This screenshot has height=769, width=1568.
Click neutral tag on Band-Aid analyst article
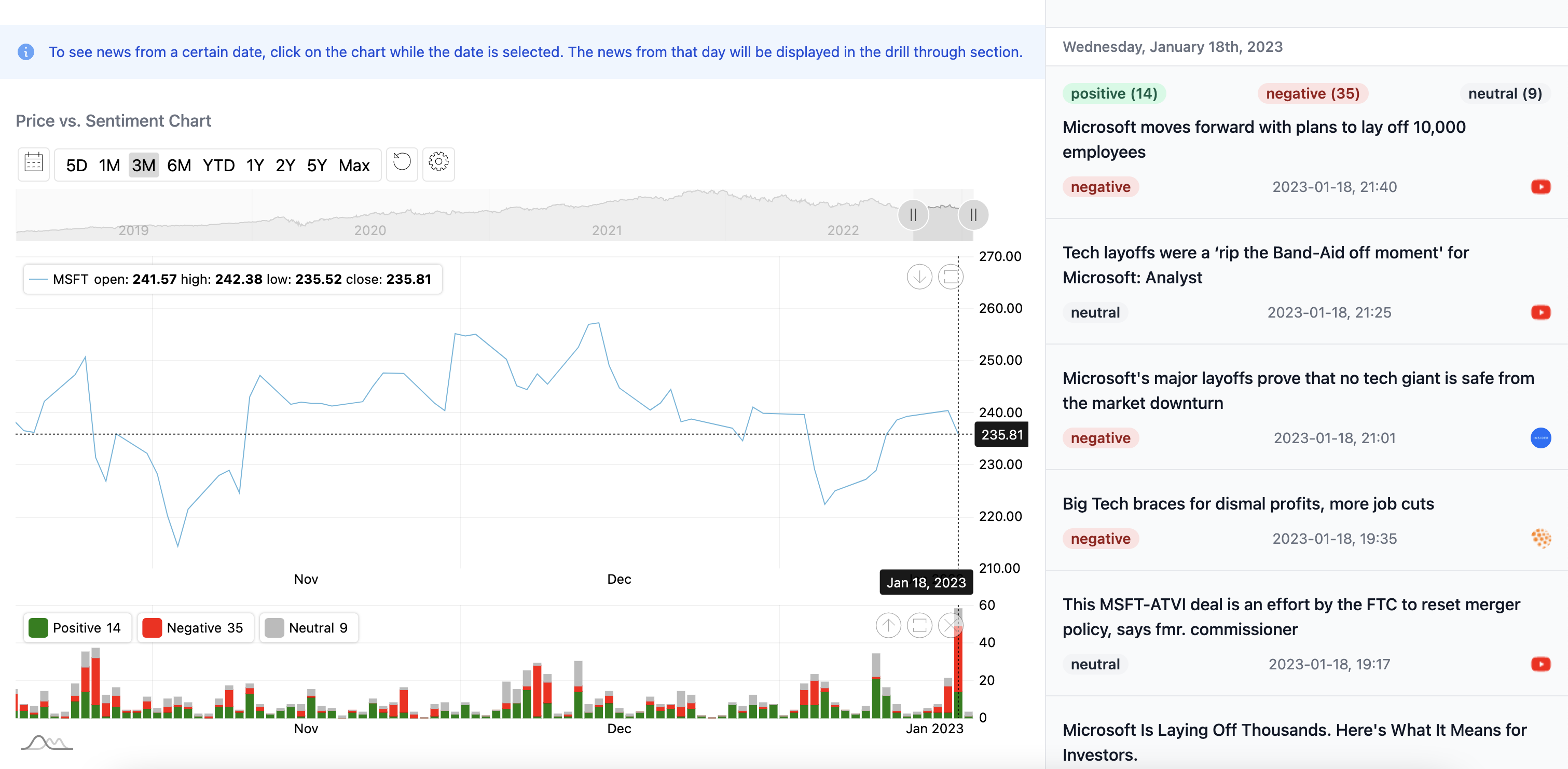[1095, 312]
